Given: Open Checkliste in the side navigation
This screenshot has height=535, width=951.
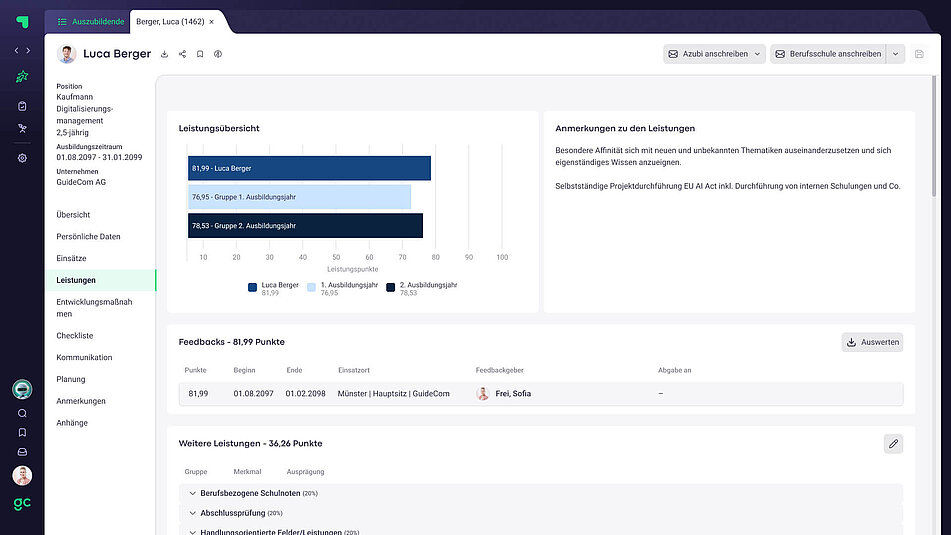Looking at the screenshot, I should (75, 336).
